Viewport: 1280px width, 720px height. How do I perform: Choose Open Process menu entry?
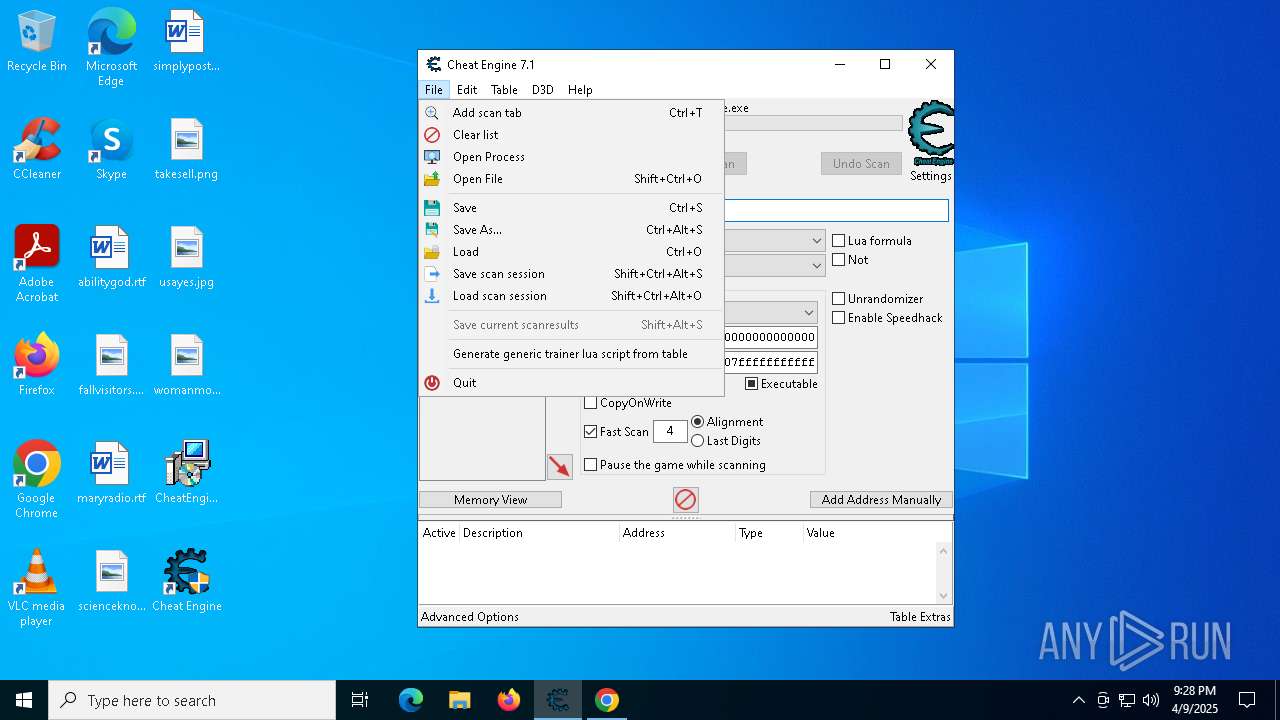571,157
